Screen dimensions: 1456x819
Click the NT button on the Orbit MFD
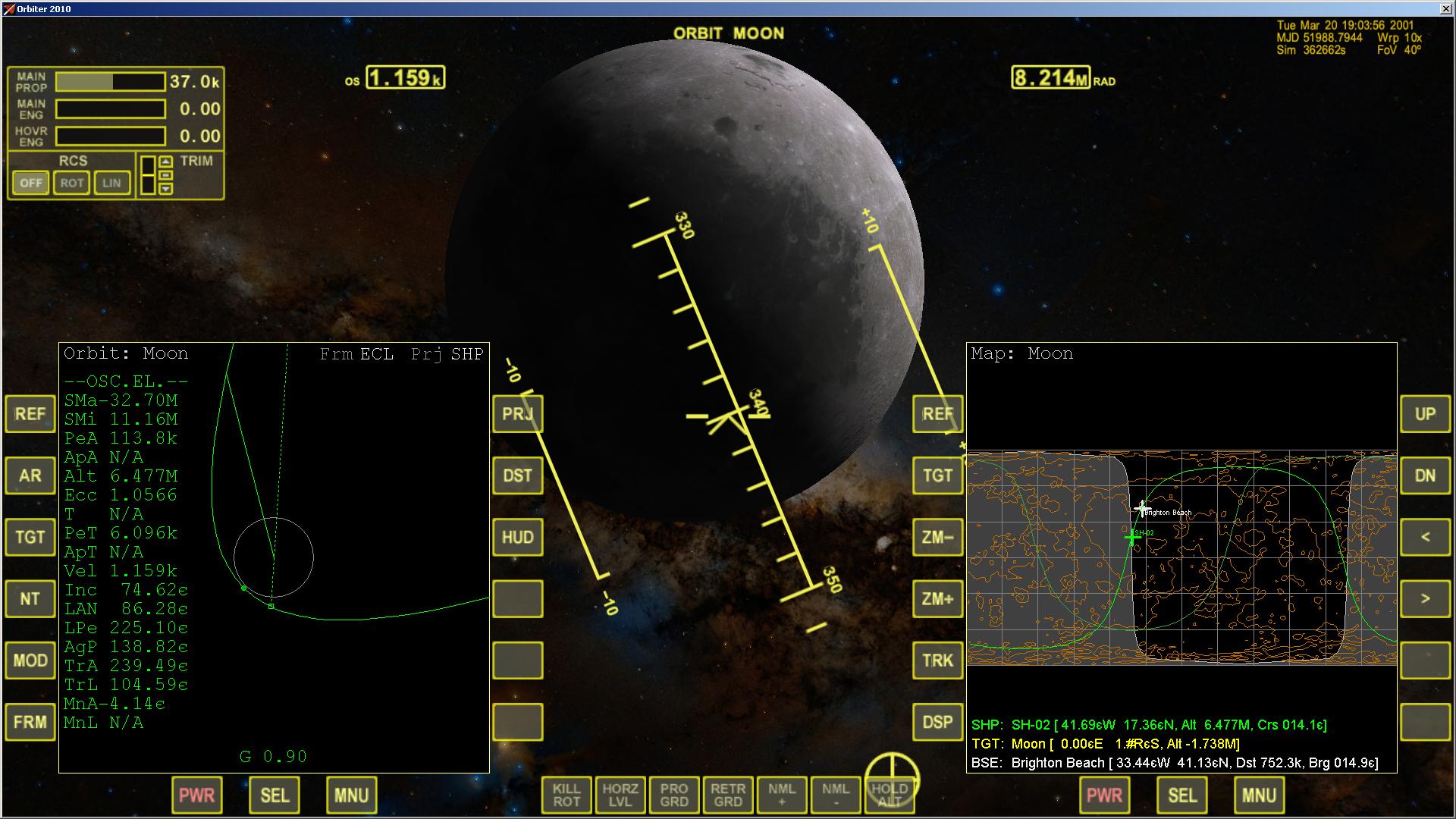(30, 598)
